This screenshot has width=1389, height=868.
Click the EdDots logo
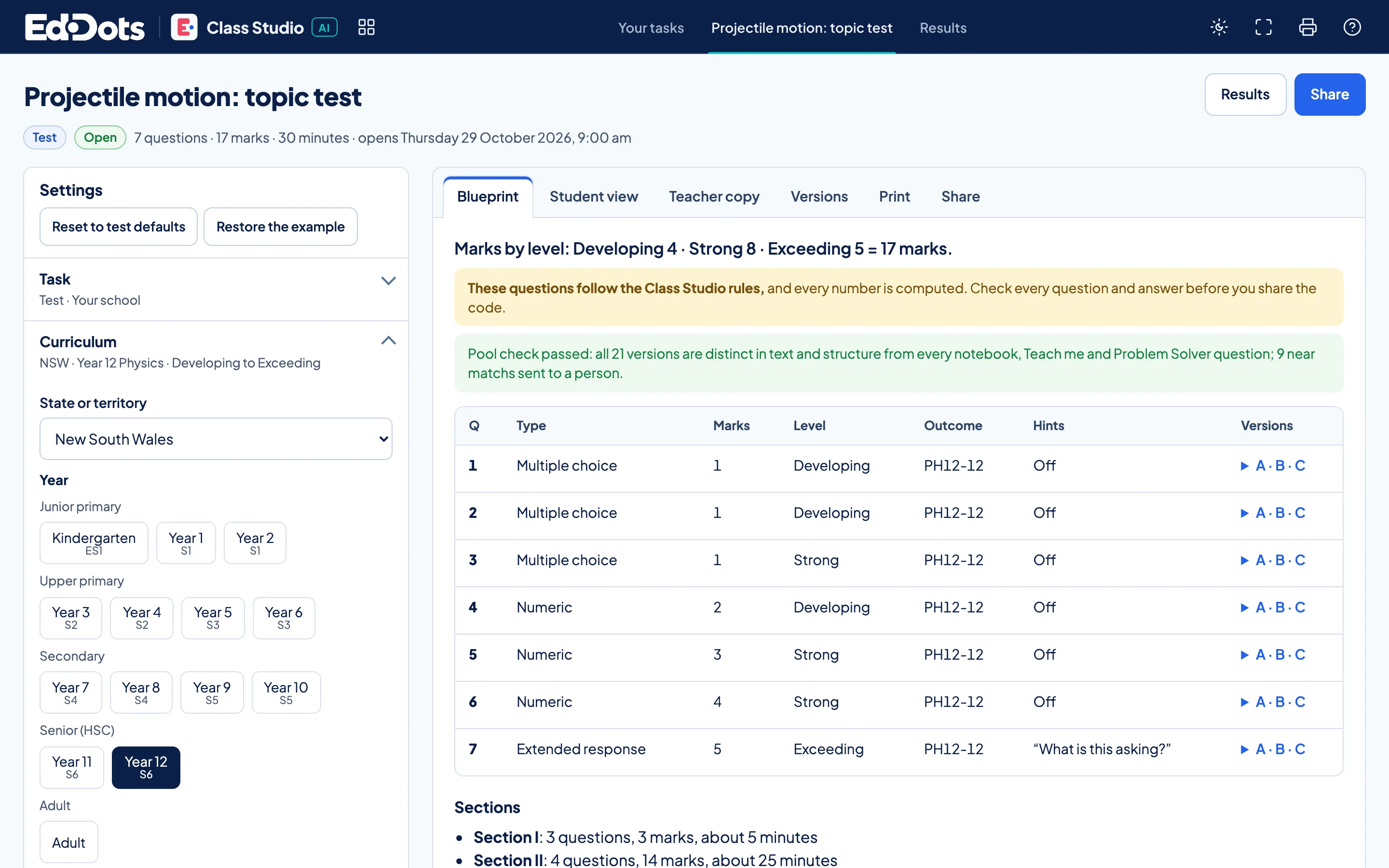pos(85,27)
